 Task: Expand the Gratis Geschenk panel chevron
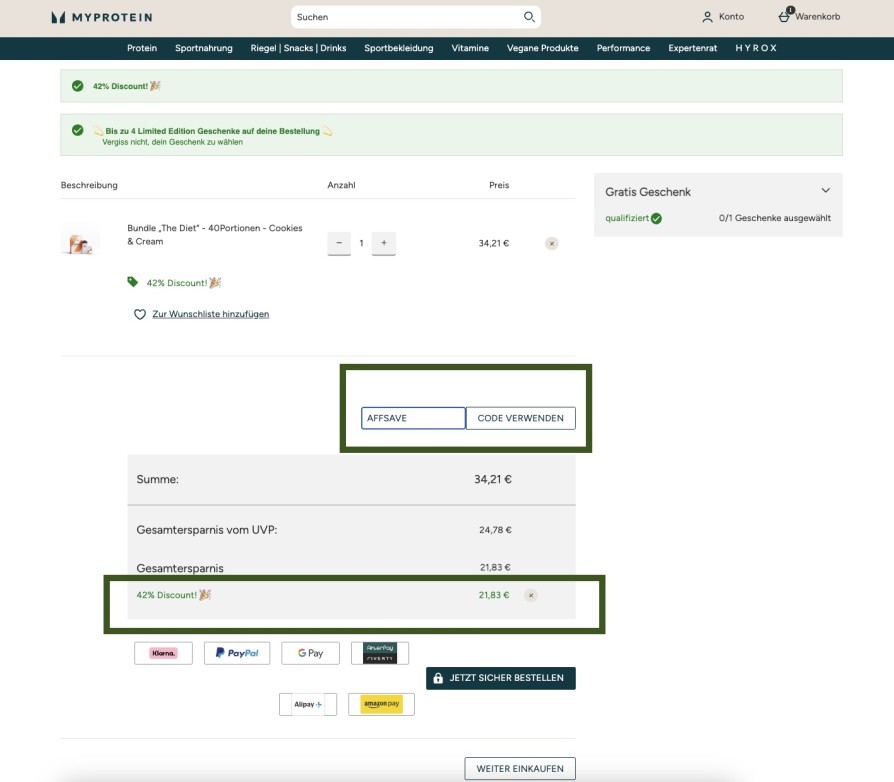pyautogui.click(x=826, y=190)
